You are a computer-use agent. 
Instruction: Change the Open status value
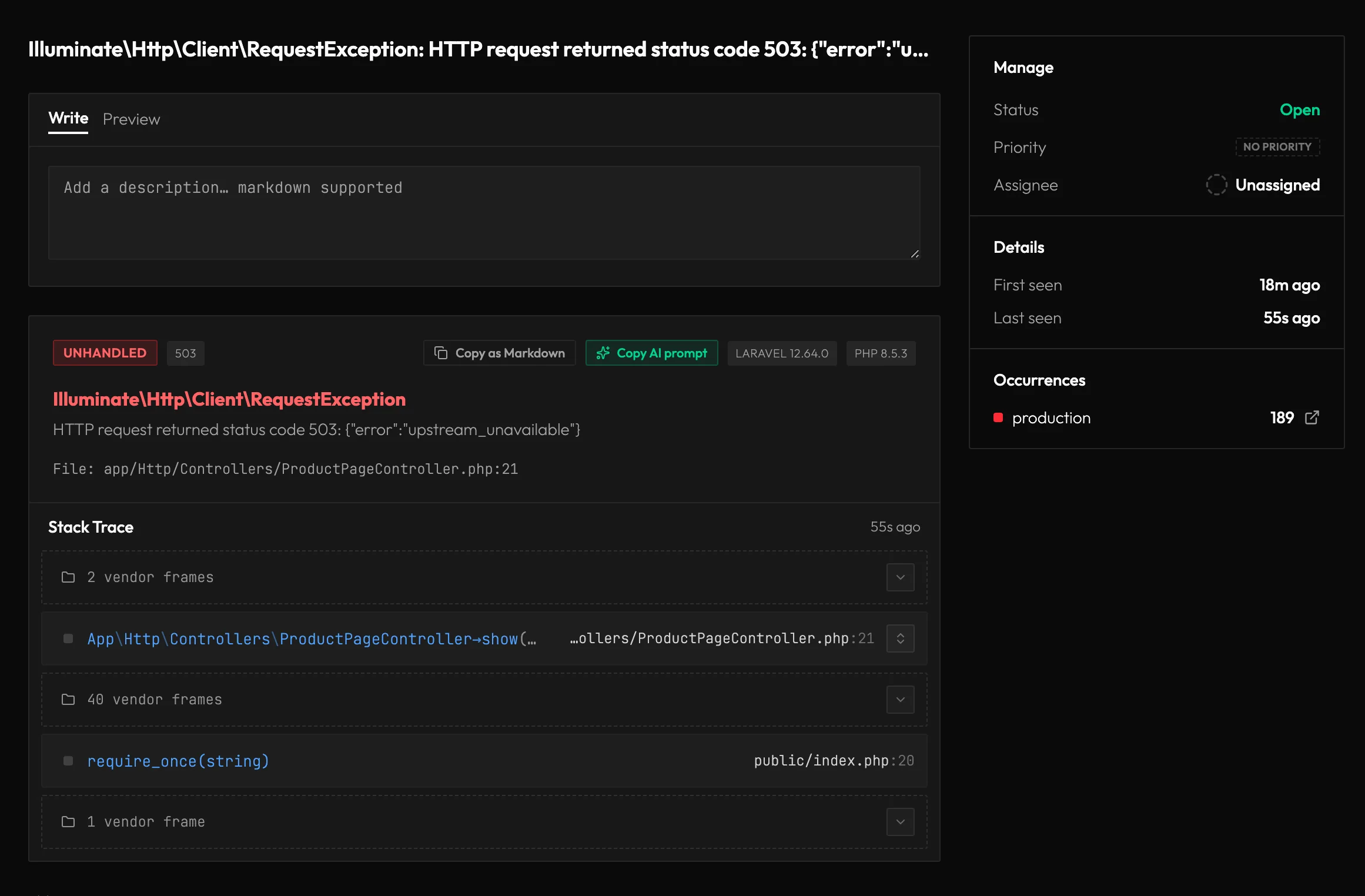[1300, 110]
